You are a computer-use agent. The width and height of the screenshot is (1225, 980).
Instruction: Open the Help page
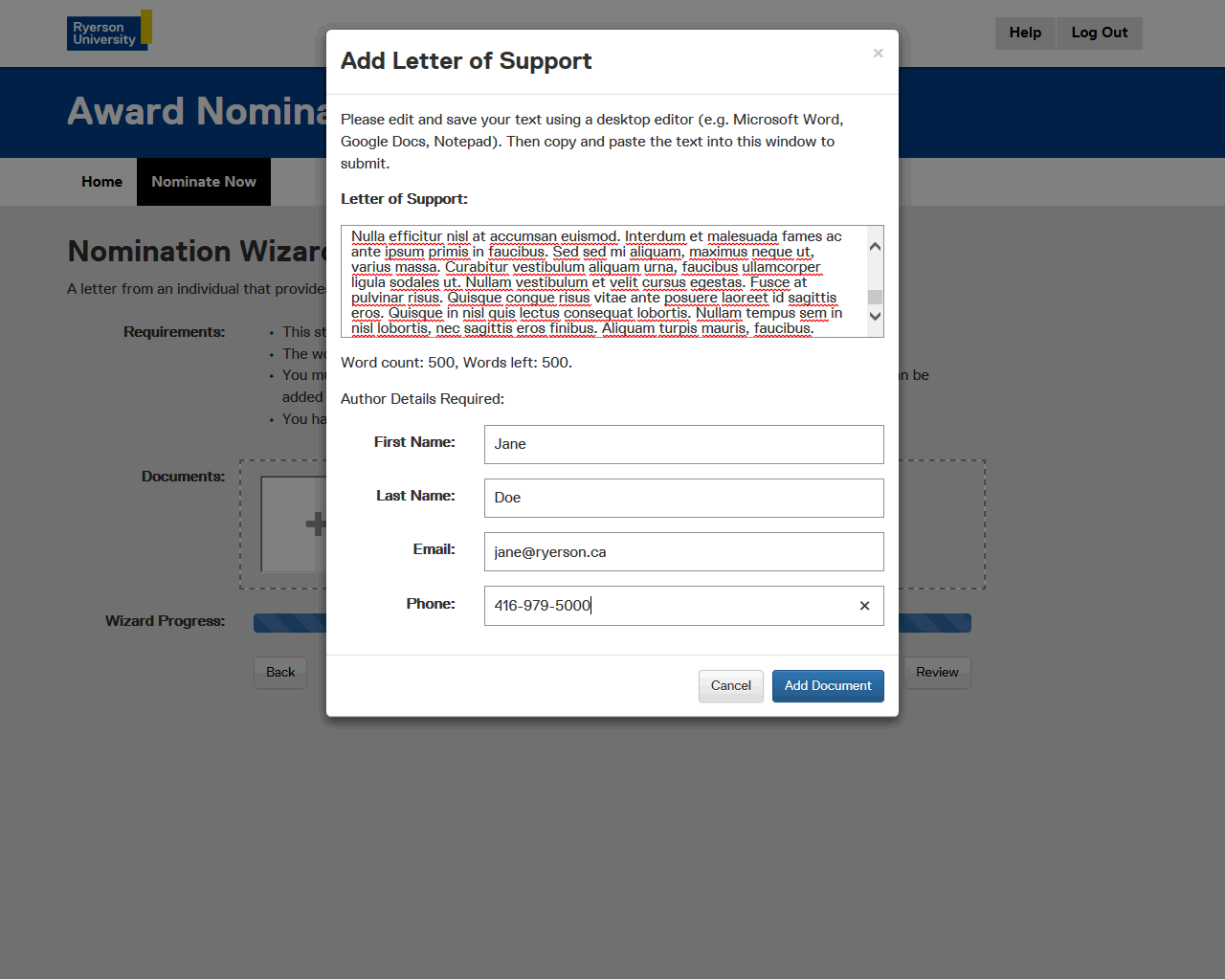coord(1025,33)
